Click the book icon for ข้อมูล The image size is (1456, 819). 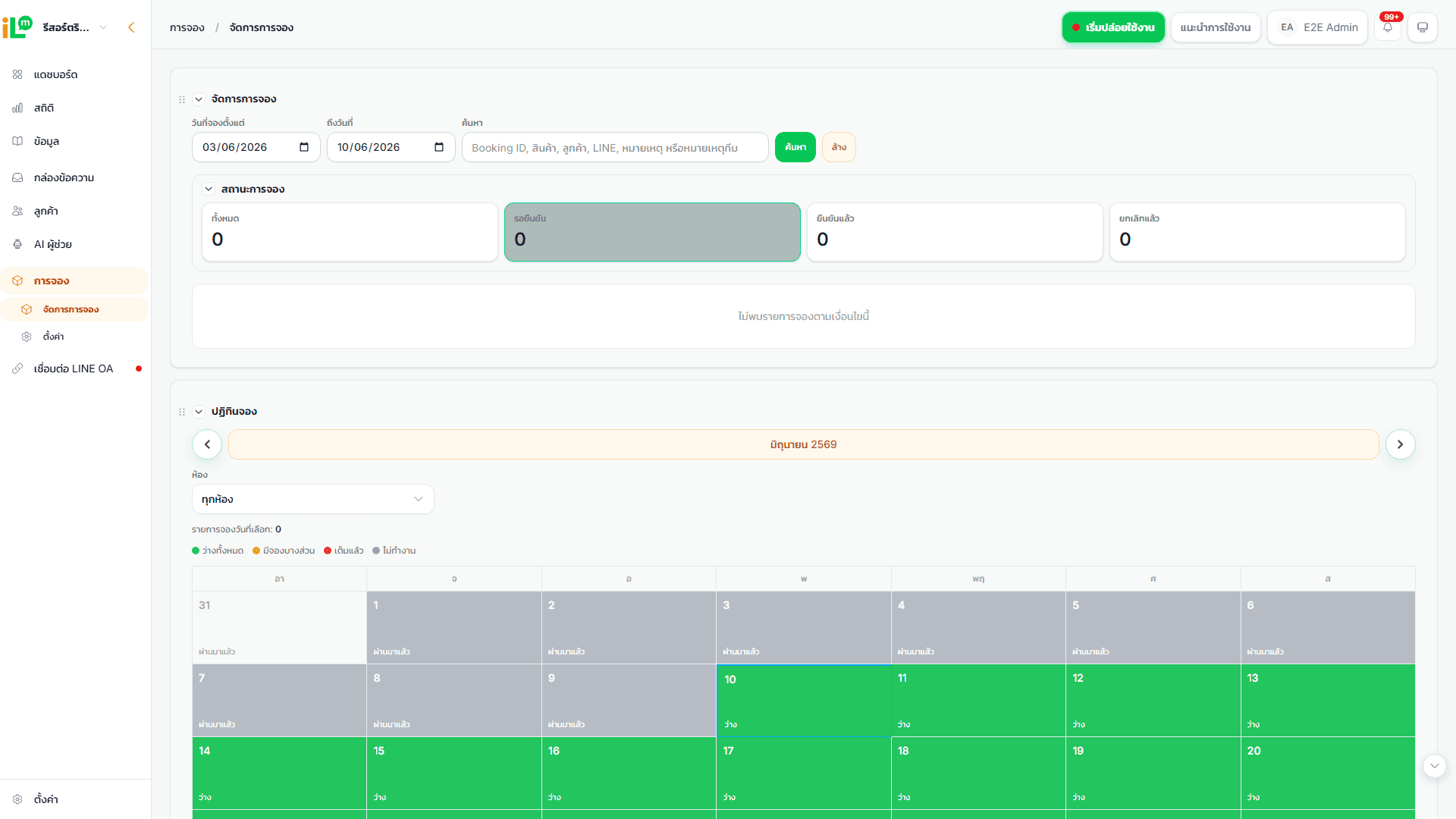tap(17, 141)
